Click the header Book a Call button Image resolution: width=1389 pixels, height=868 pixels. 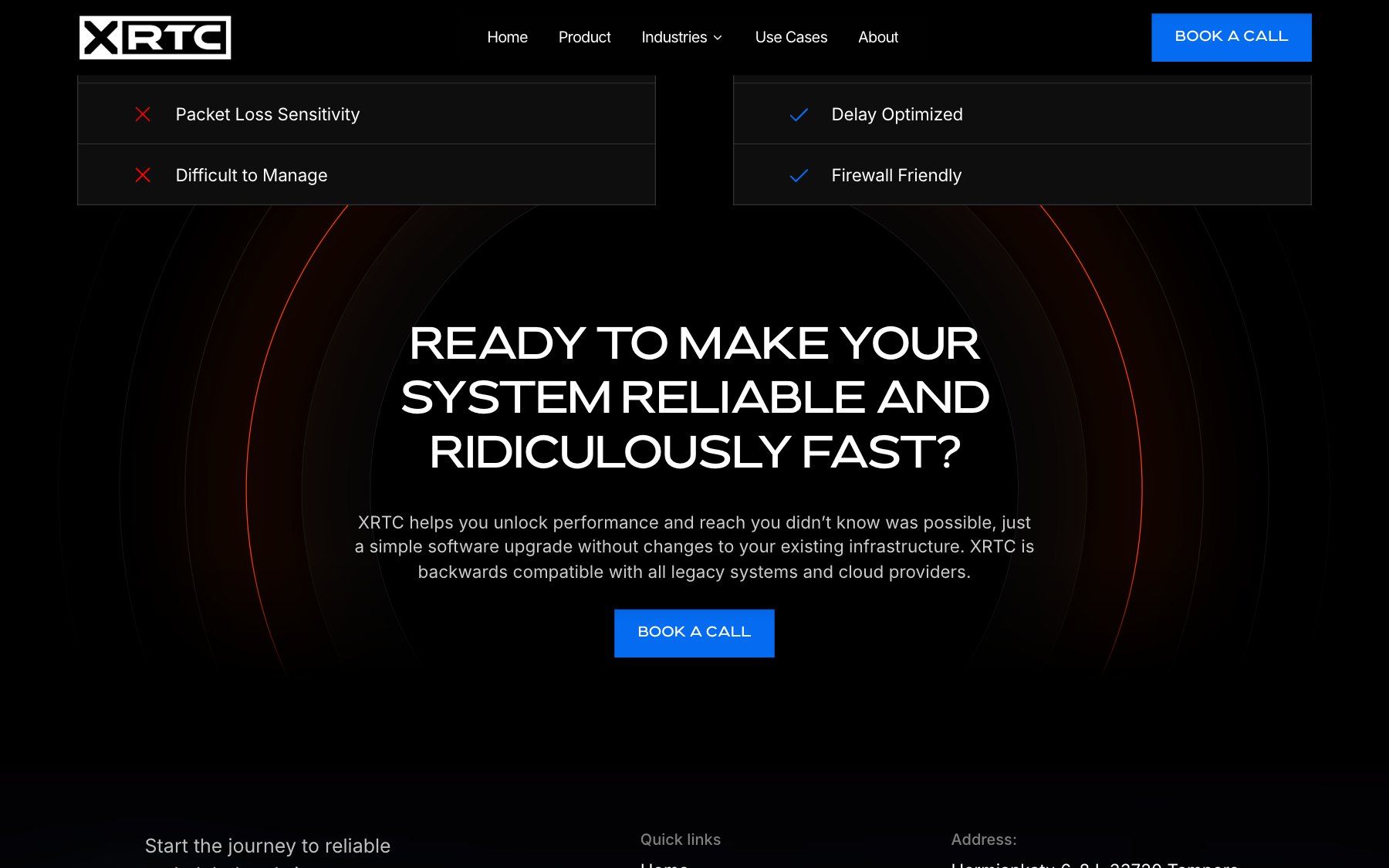[x=1232, y=37]
